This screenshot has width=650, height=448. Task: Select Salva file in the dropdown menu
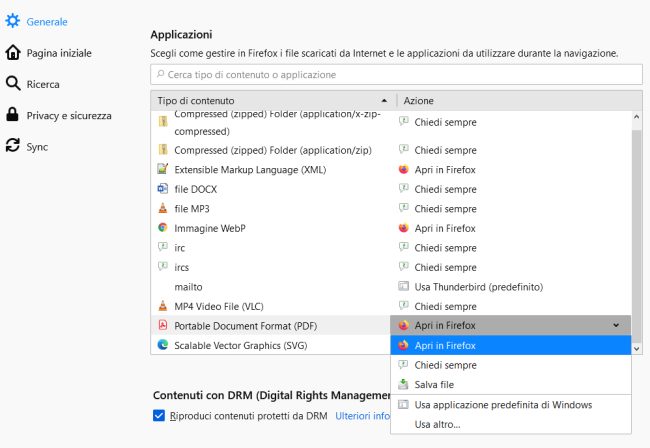(510, 384)
